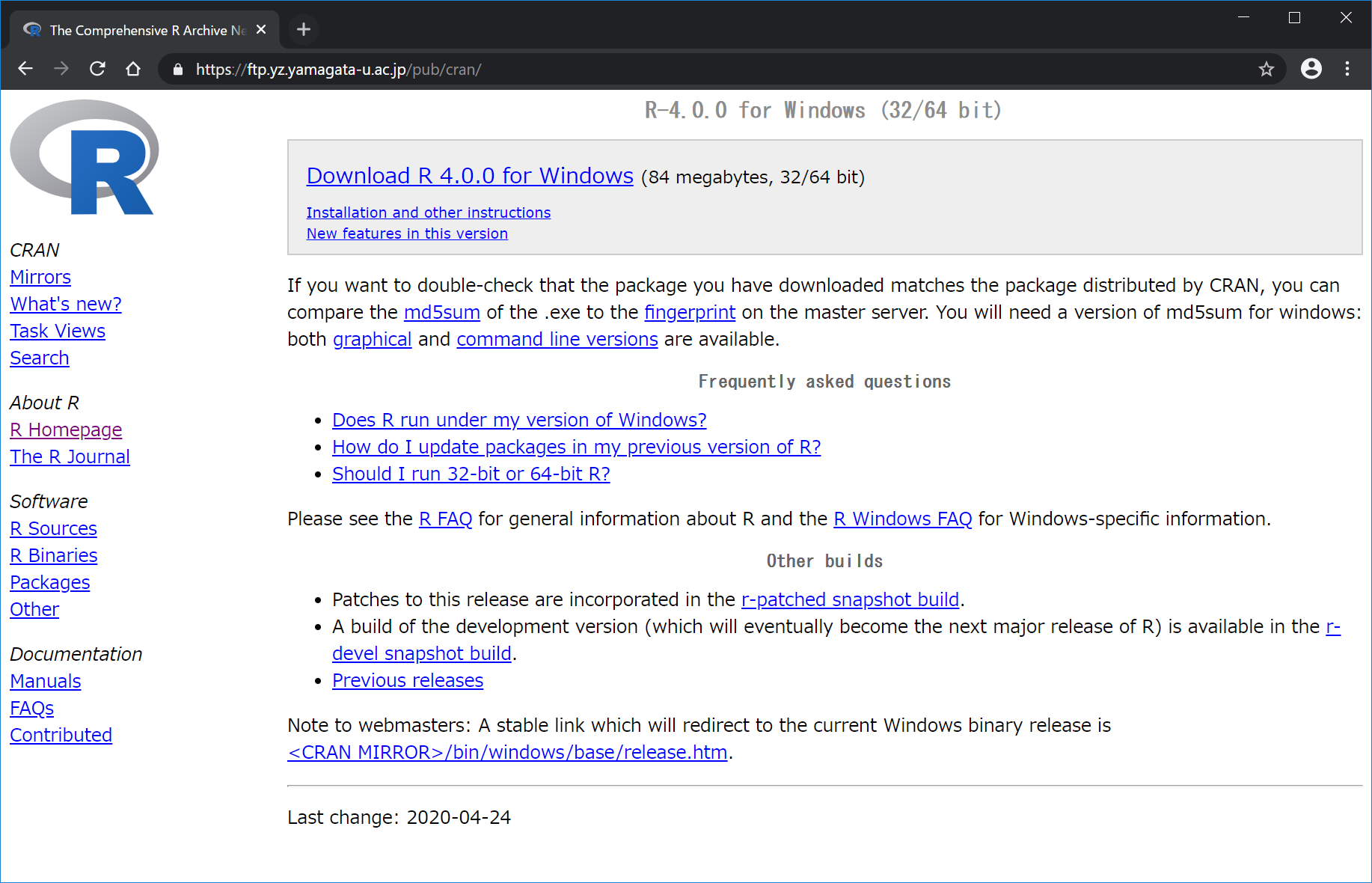The height and width of the screenshot is (883, 1372).
Task: Open a new browser tab
Action: (x=303, y=29)
